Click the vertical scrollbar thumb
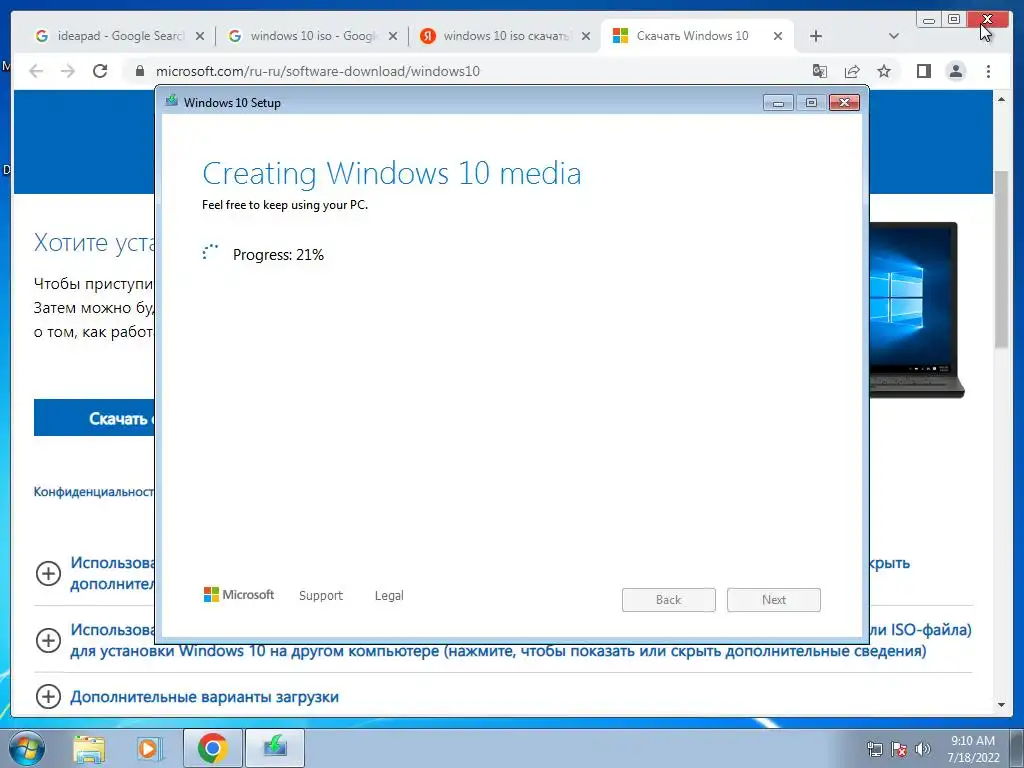This screenshot has width=1024, height=768. coord(1001,259)
